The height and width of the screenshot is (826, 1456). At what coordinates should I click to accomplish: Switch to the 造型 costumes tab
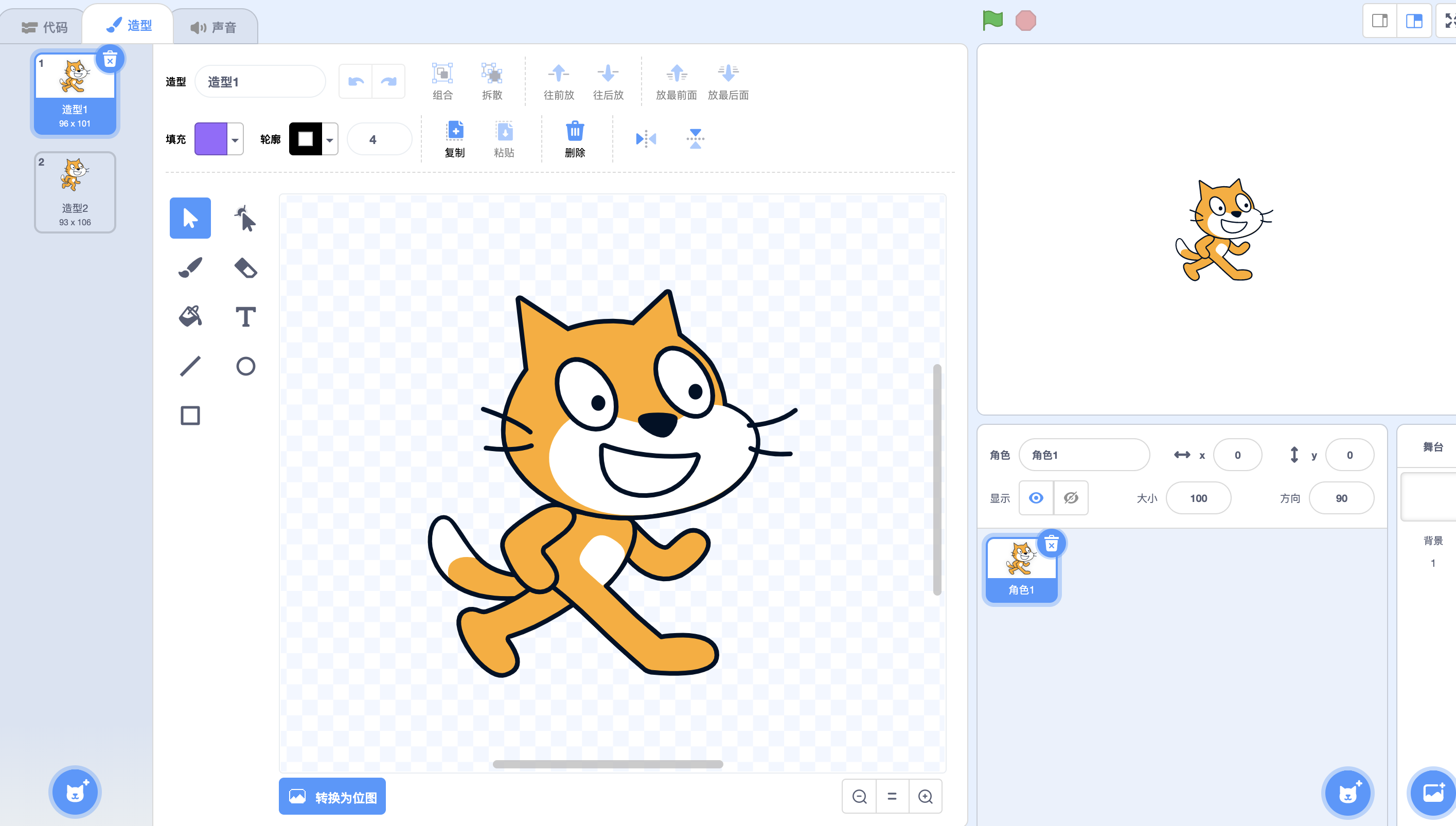(x=129, y=25)
